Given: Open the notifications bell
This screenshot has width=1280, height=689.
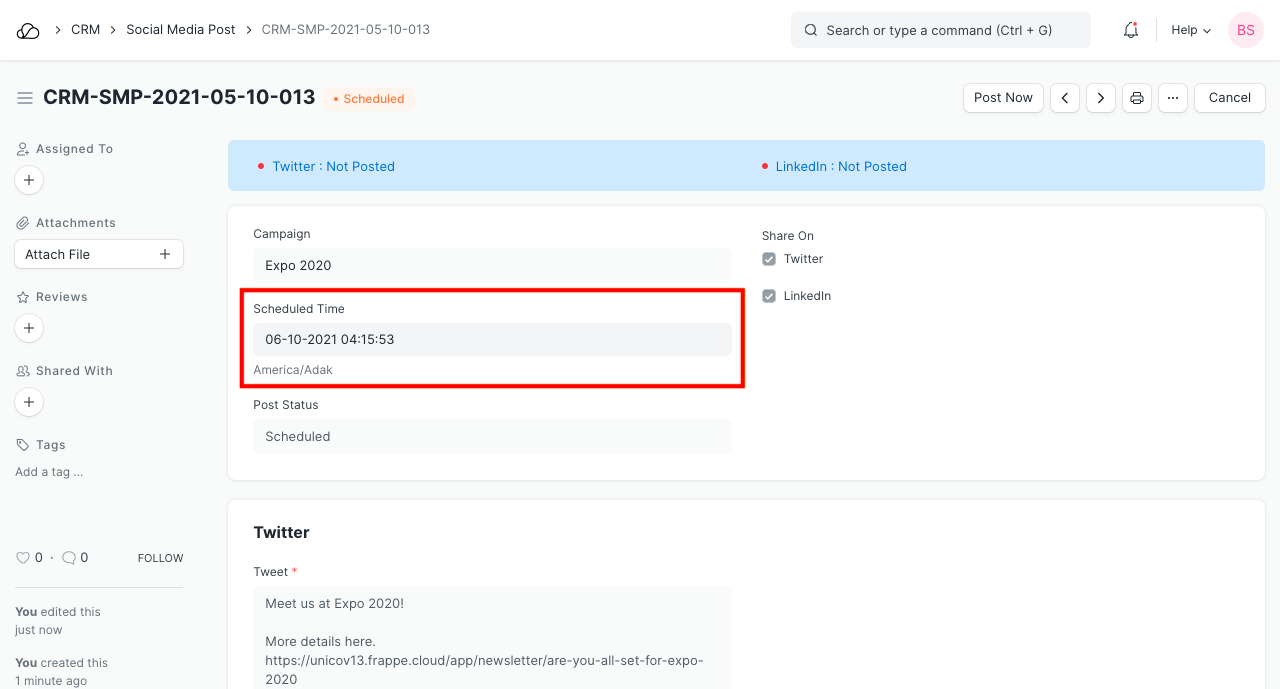Looking at the screenshot, I should (1131, 30).
